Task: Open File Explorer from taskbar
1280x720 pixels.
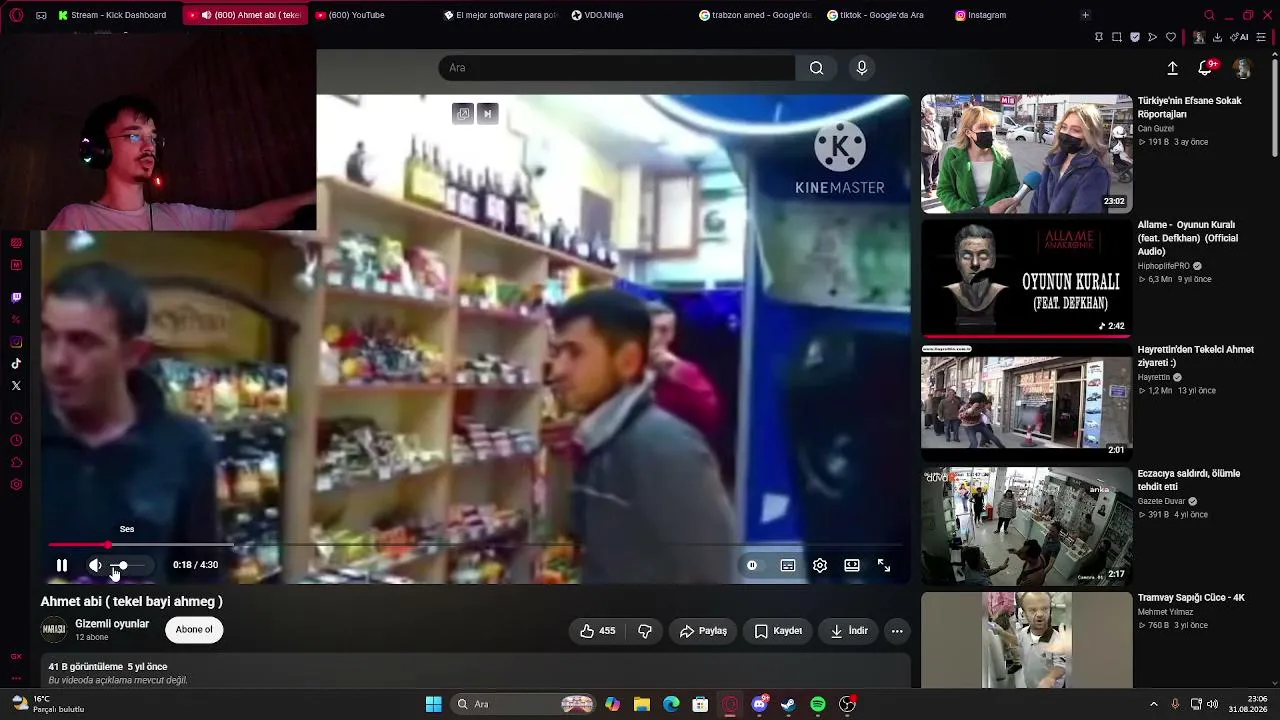Action: click(642, 704)
